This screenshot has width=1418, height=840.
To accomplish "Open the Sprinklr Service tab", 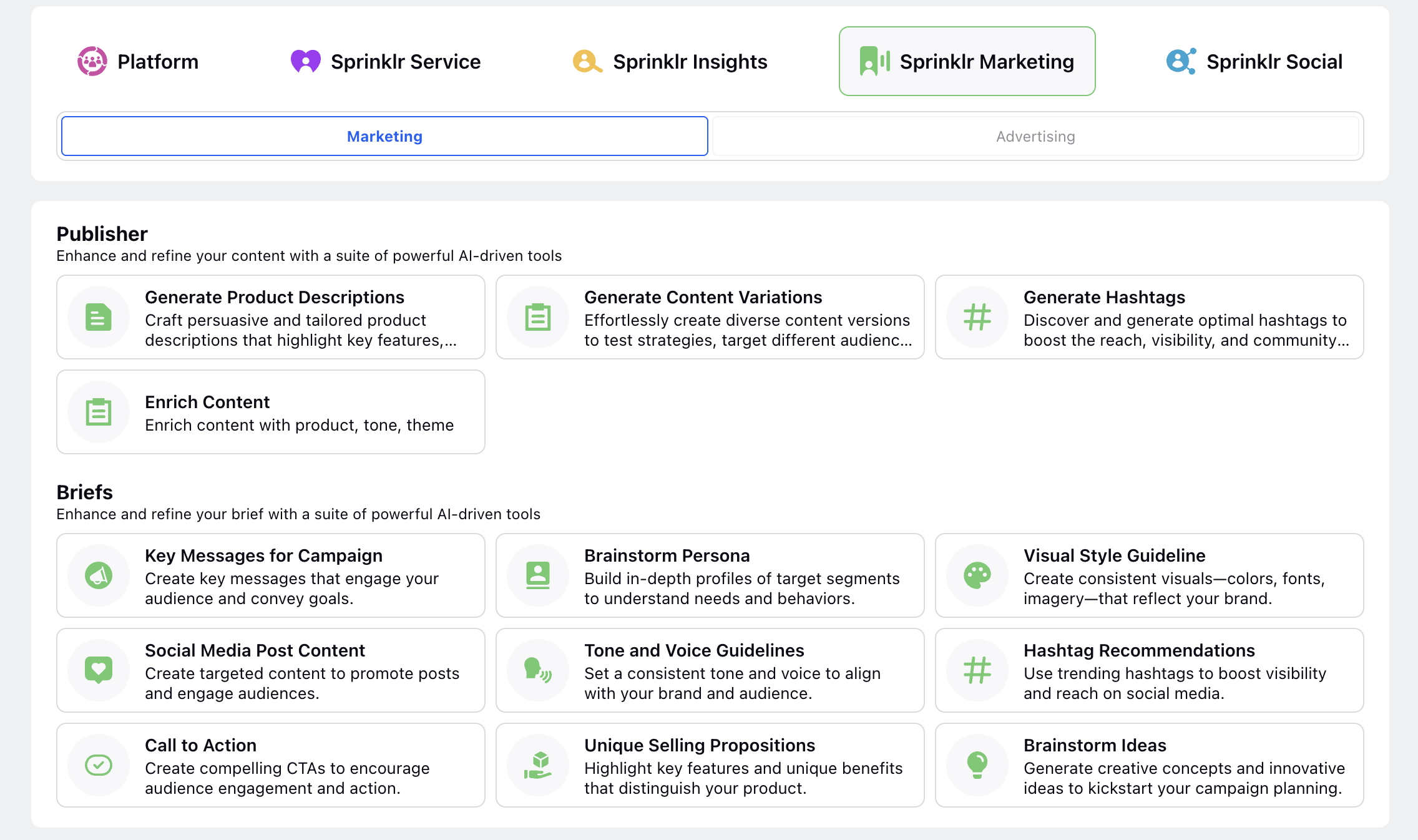I will click(386, 61).
